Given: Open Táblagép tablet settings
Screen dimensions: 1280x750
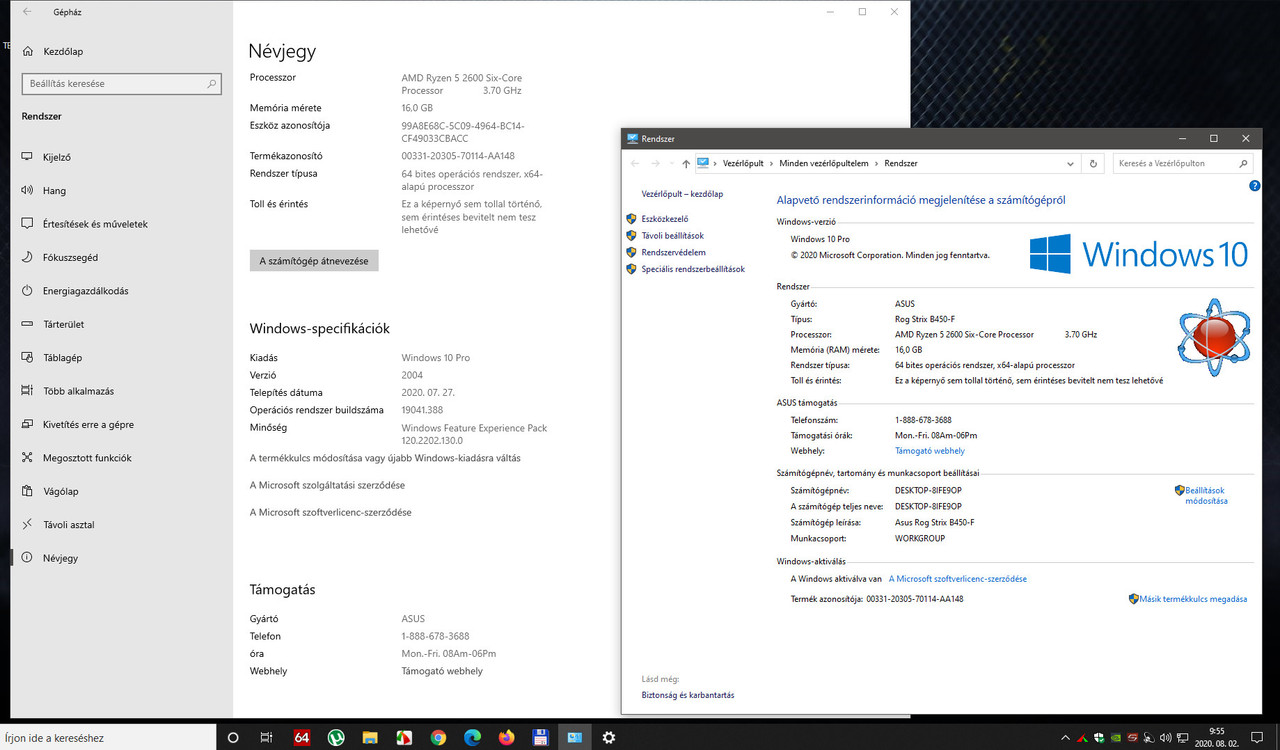Looking at the screenshot, I should coord(62,358).
